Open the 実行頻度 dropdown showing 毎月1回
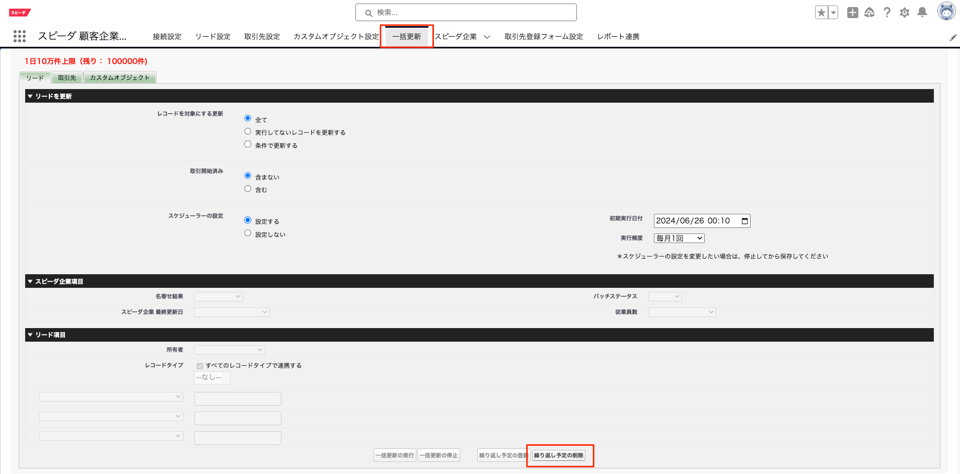 pyautogui.click(x=679, y=238)
